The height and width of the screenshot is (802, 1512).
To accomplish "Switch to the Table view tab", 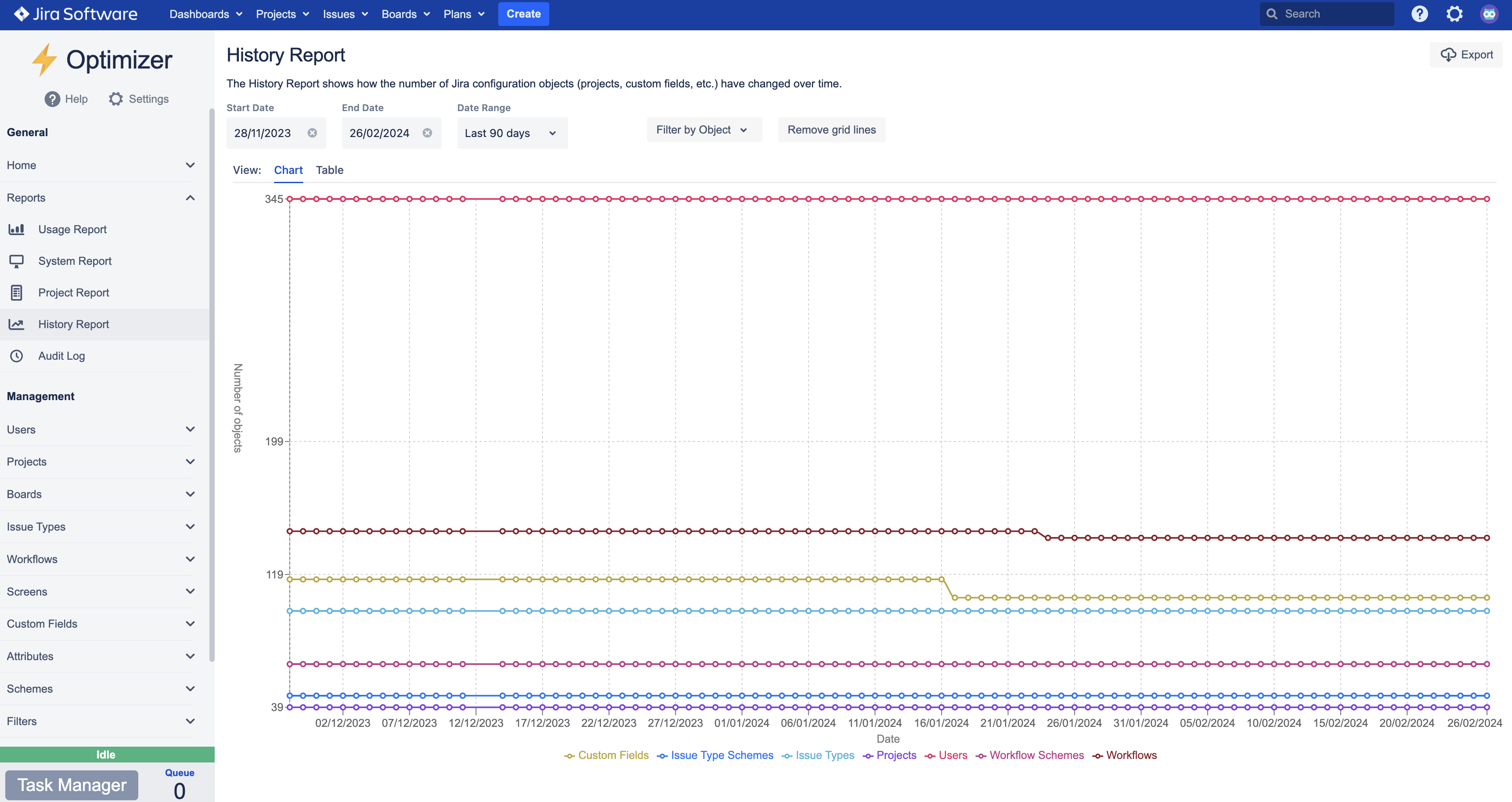I will pos(329,170).
